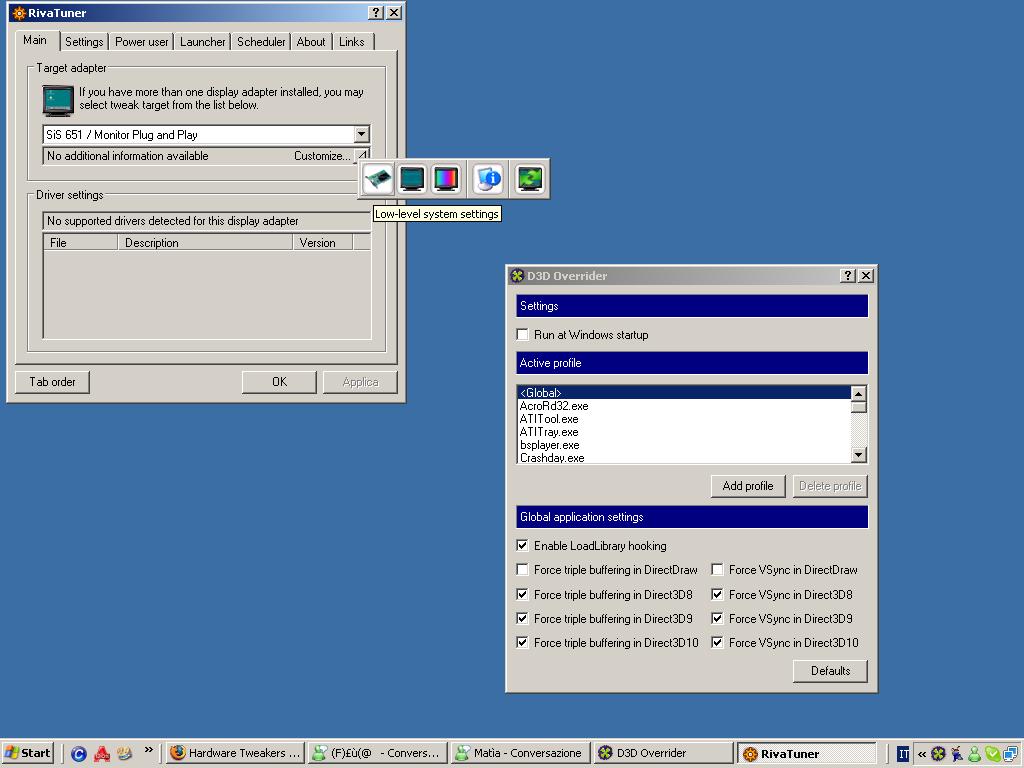Viewport: 1024px width, 768px height.
Task: Click the network computers tray icon
Action: pos(1011,754)
